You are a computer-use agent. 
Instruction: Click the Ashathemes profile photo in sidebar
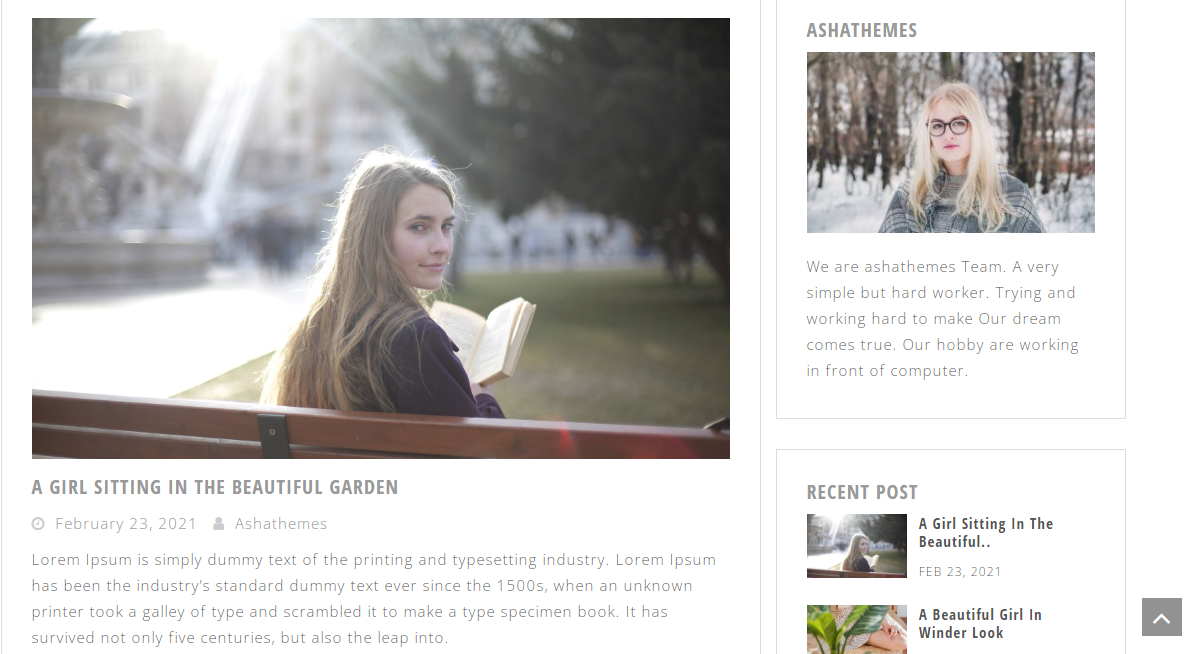pyautogui.click(x=950, y=142)
